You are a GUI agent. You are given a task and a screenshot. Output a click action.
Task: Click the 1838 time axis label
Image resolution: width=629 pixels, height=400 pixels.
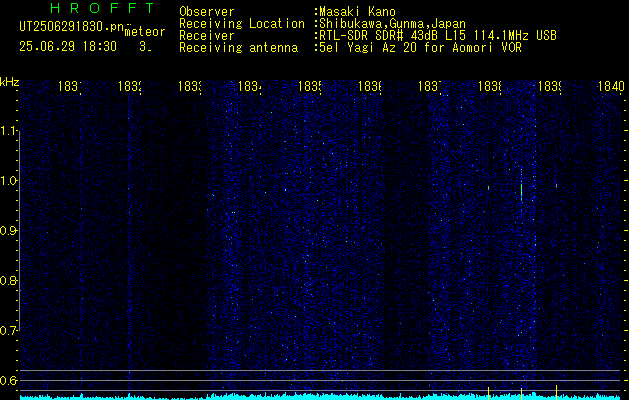click(x=490, y=86)
